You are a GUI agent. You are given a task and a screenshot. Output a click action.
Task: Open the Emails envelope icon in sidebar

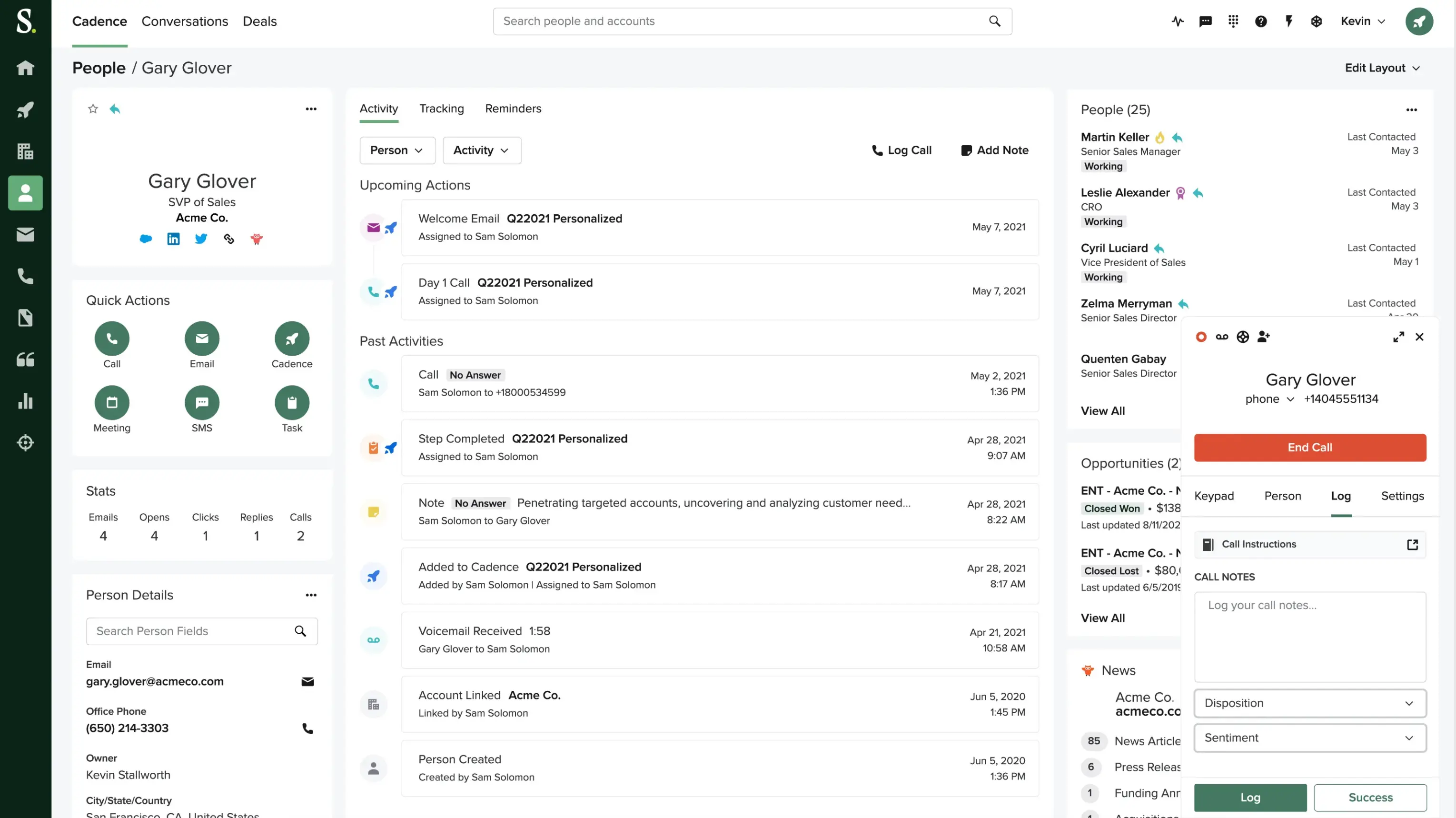pos(25,235)
